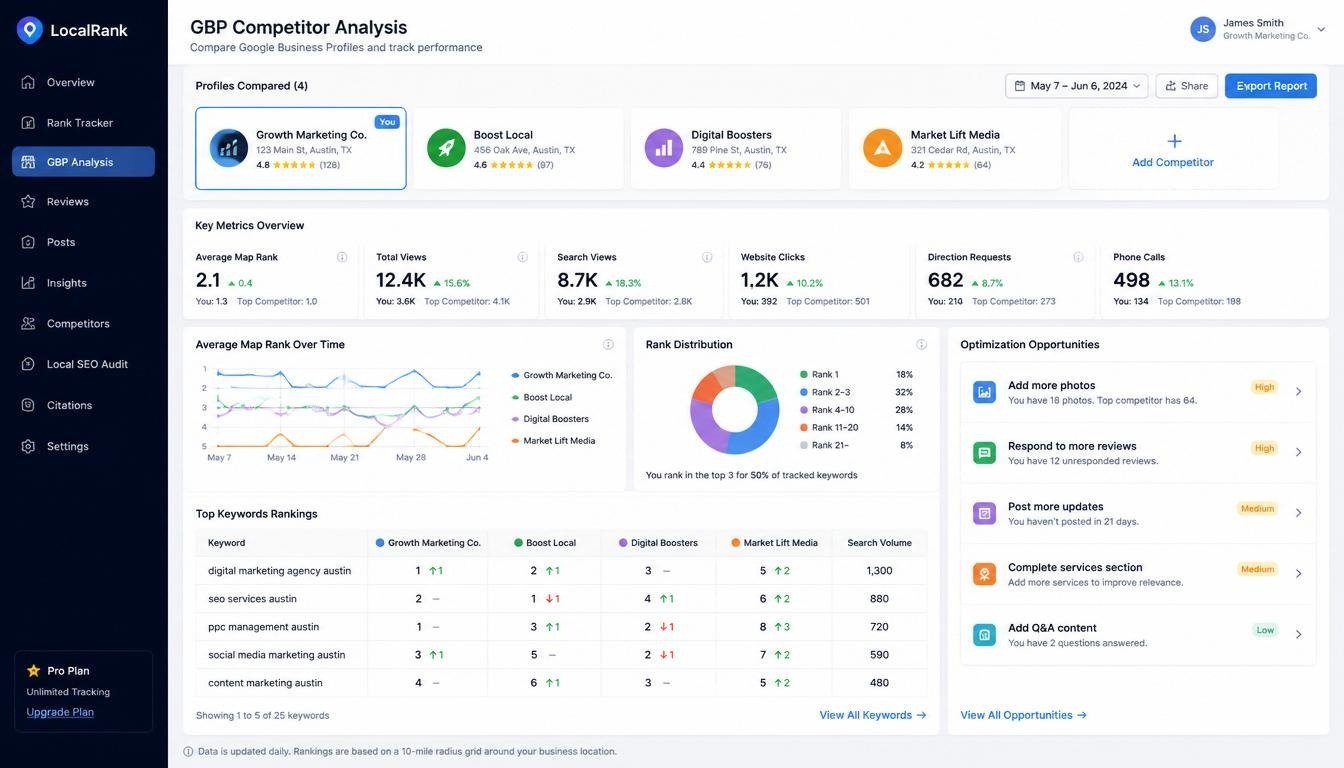1344x768 pixels.
Task: Click the Digital Boosters bar chart logo
Action: (664, 148)
